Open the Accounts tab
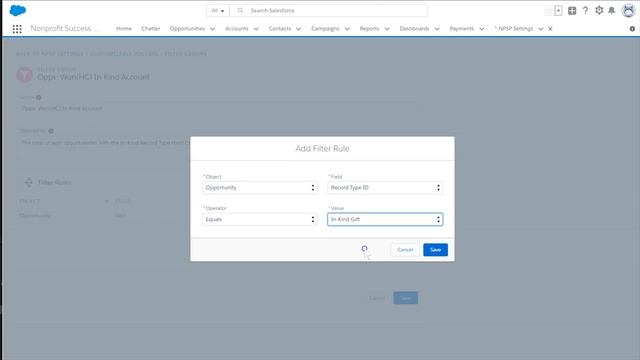The height and width of the screenshot is (360, 640). coord(237,29)
